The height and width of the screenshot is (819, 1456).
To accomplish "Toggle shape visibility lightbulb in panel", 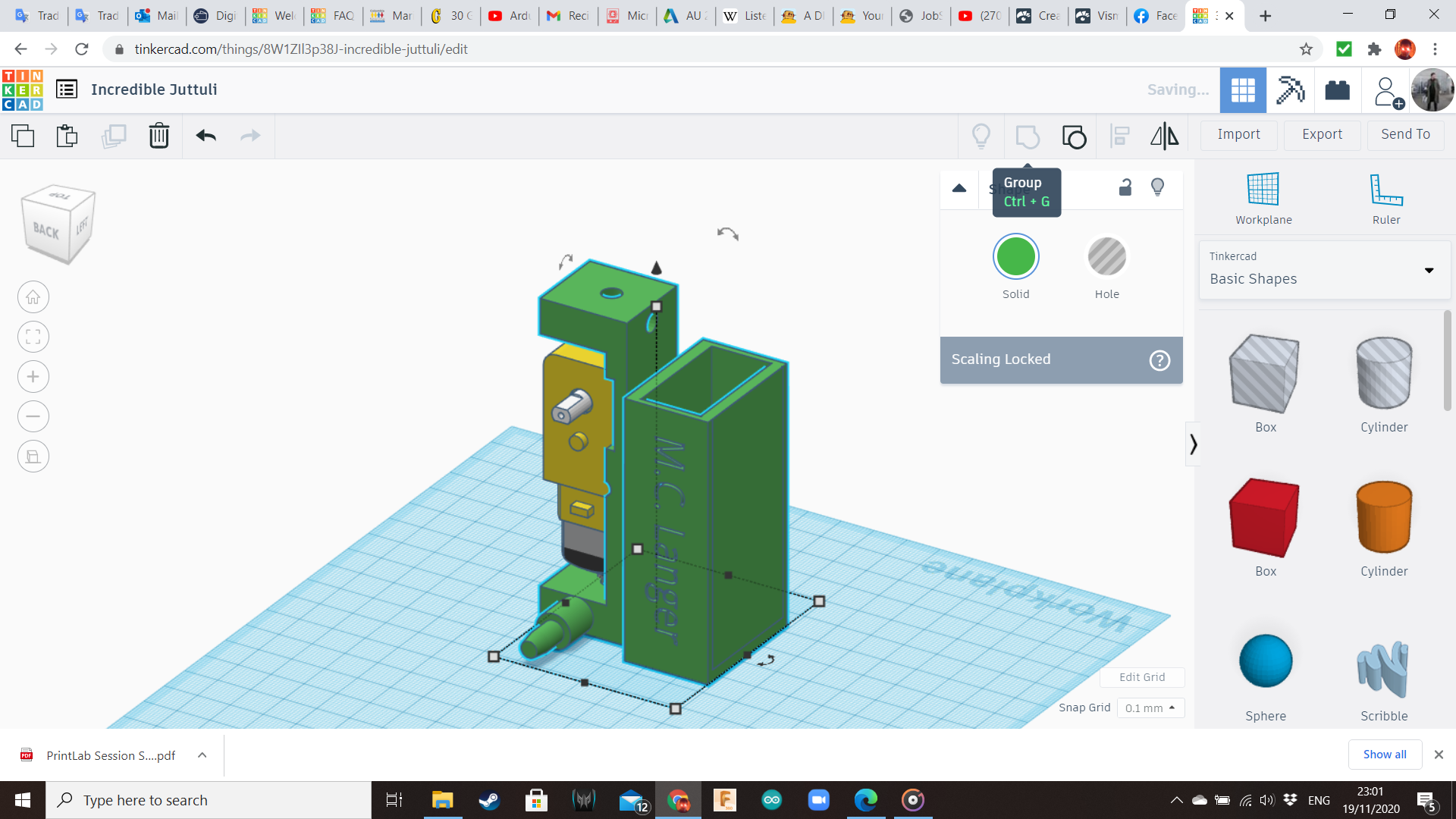I will [x=1157, y=187].
